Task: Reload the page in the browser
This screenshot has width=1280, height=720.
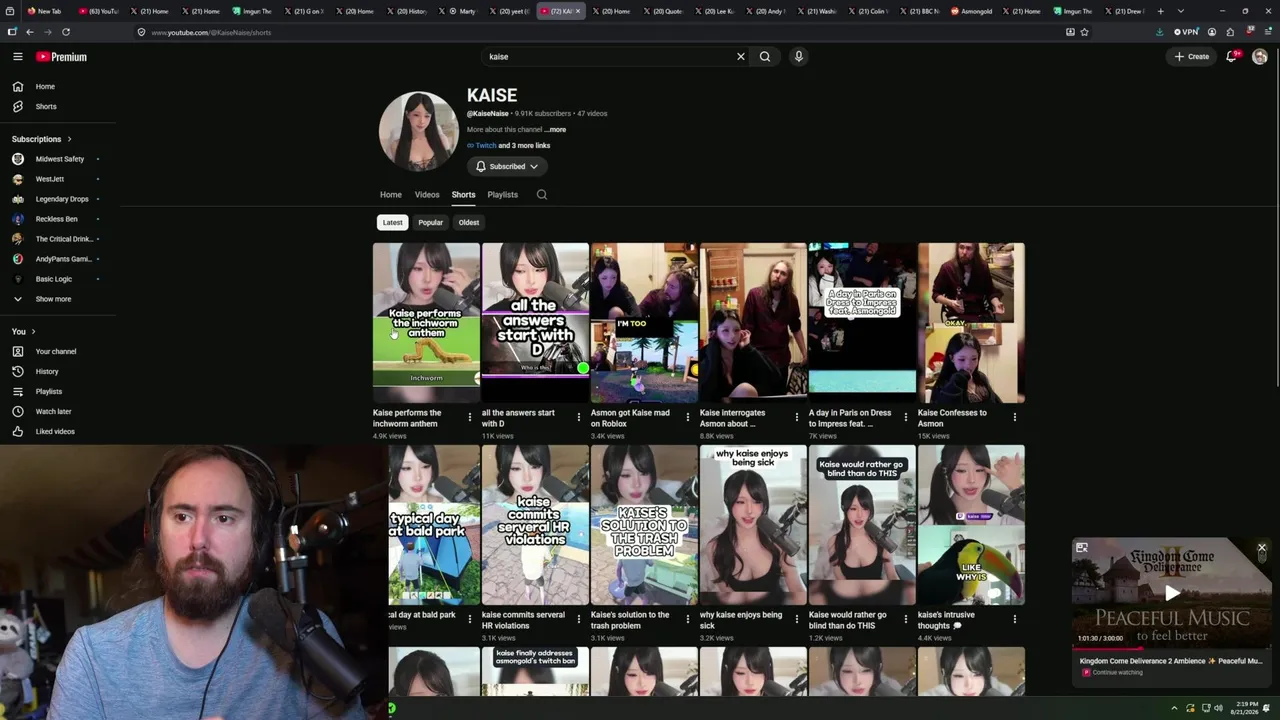Action: click(x=66, y=32)
